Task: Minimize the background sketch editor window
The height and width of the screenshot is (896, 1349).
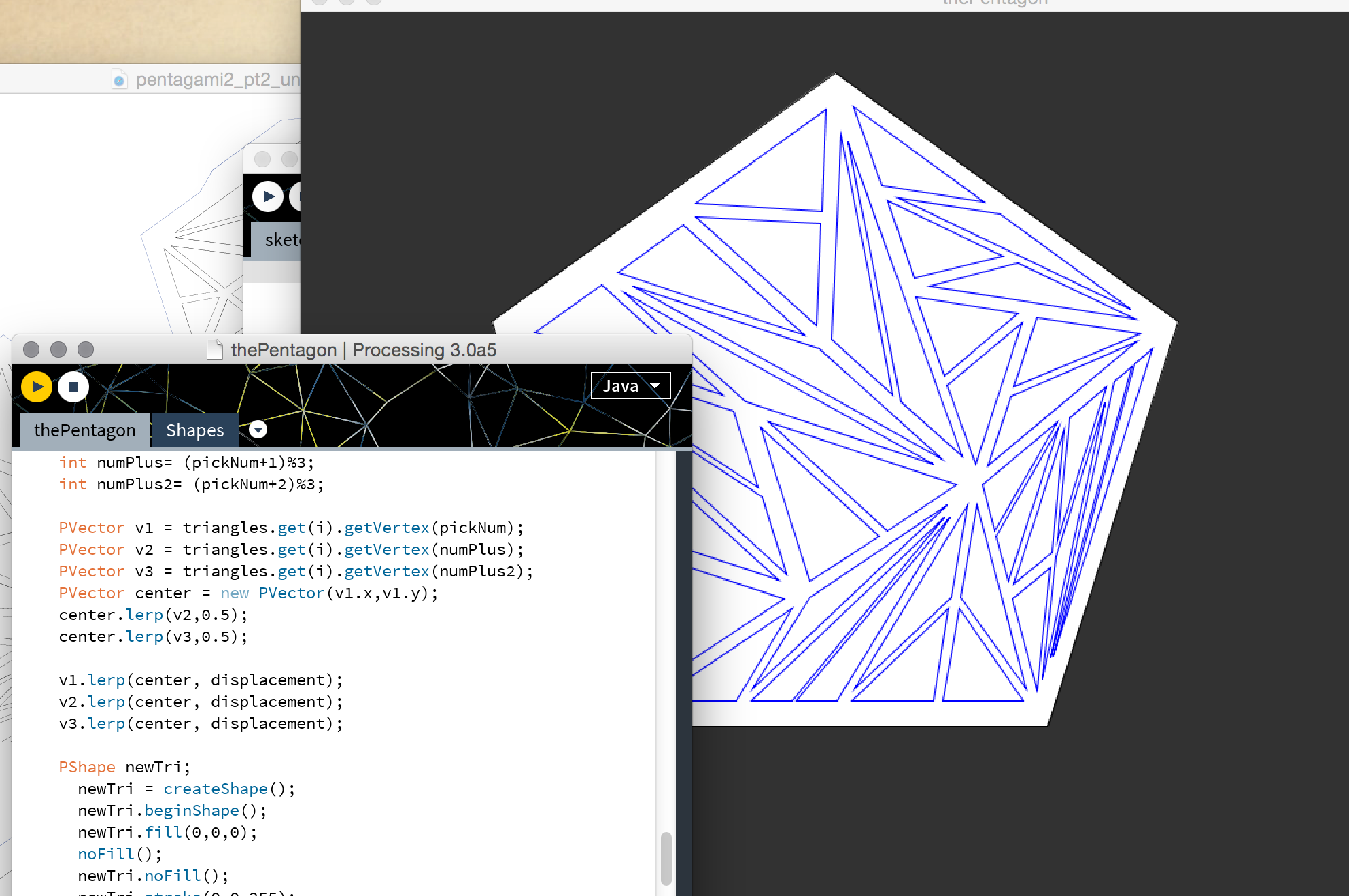Action: 290,159
